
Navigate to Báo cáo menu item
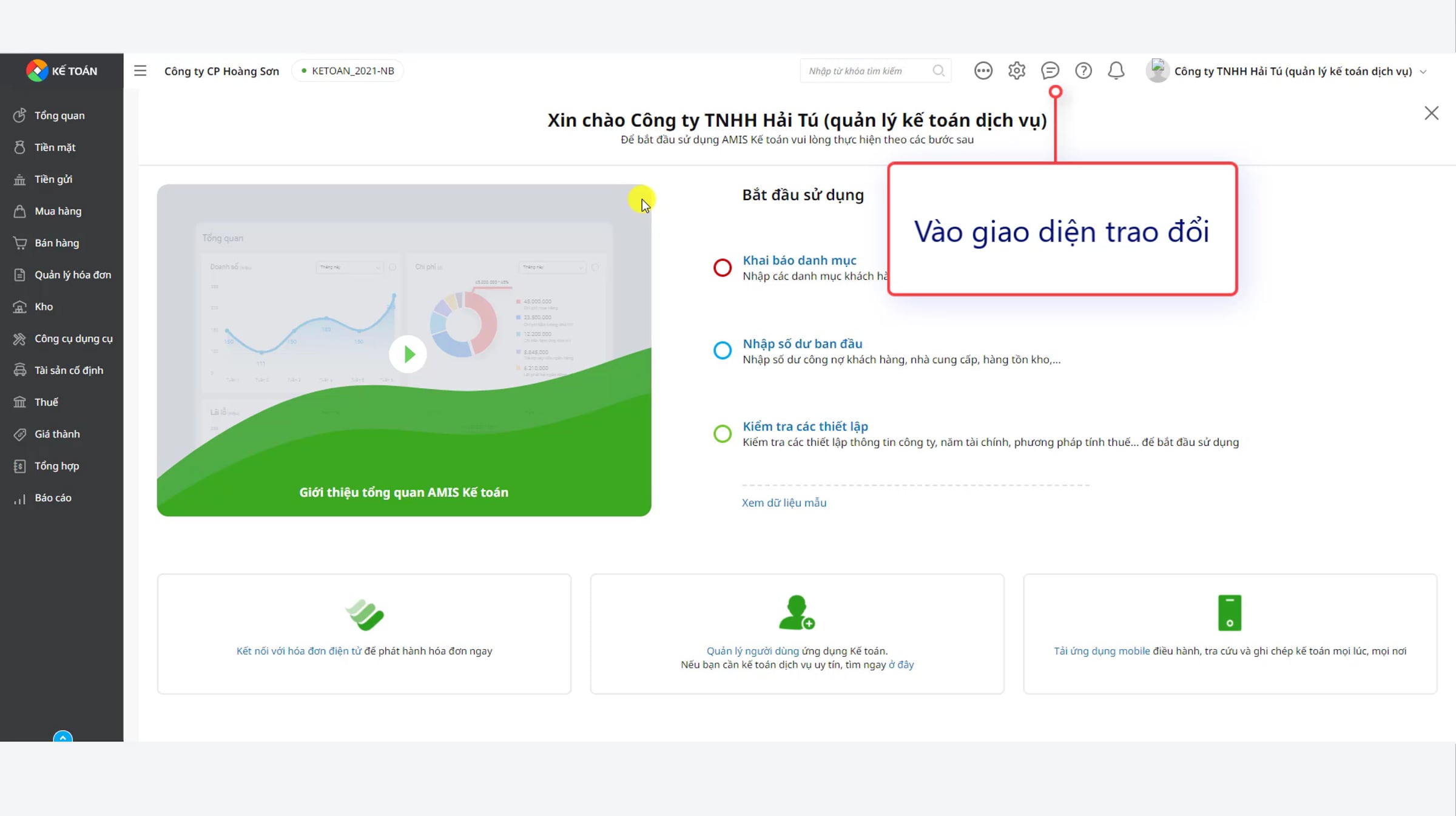click(53, 497)
